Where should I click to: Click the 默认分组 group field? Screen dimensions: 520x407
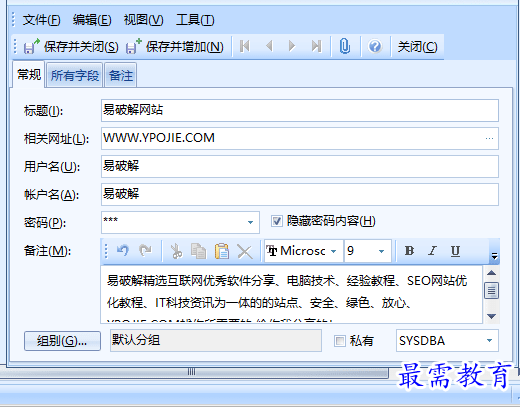point(216,341)
